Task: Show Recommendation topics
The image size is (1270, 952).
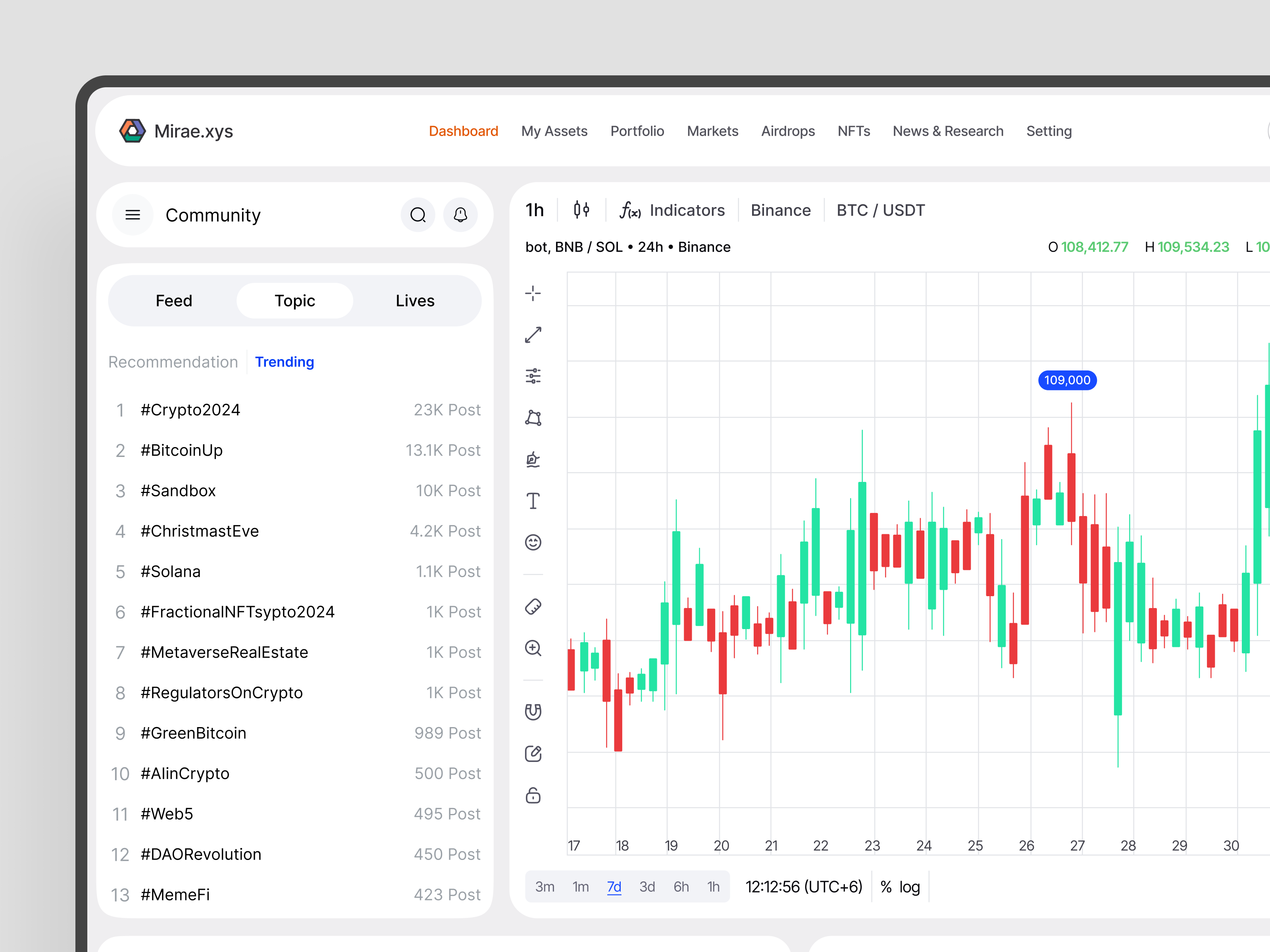Action: click(x=173, y=361)
